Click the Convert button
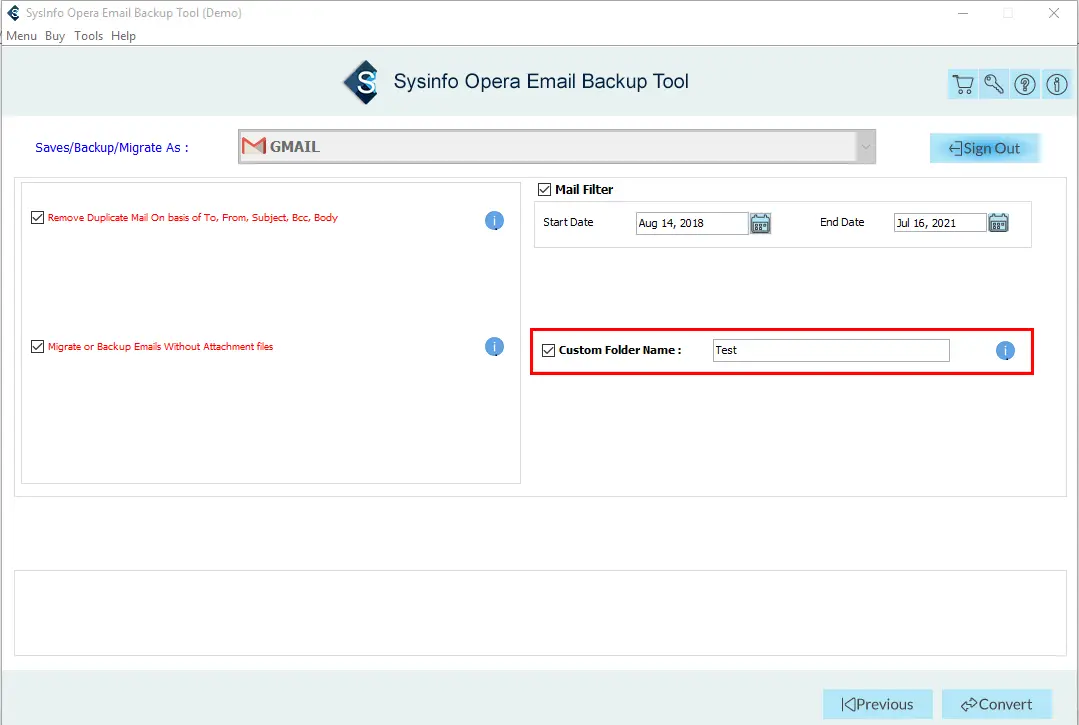1079x725 pixels. click(x=996, y=704)
